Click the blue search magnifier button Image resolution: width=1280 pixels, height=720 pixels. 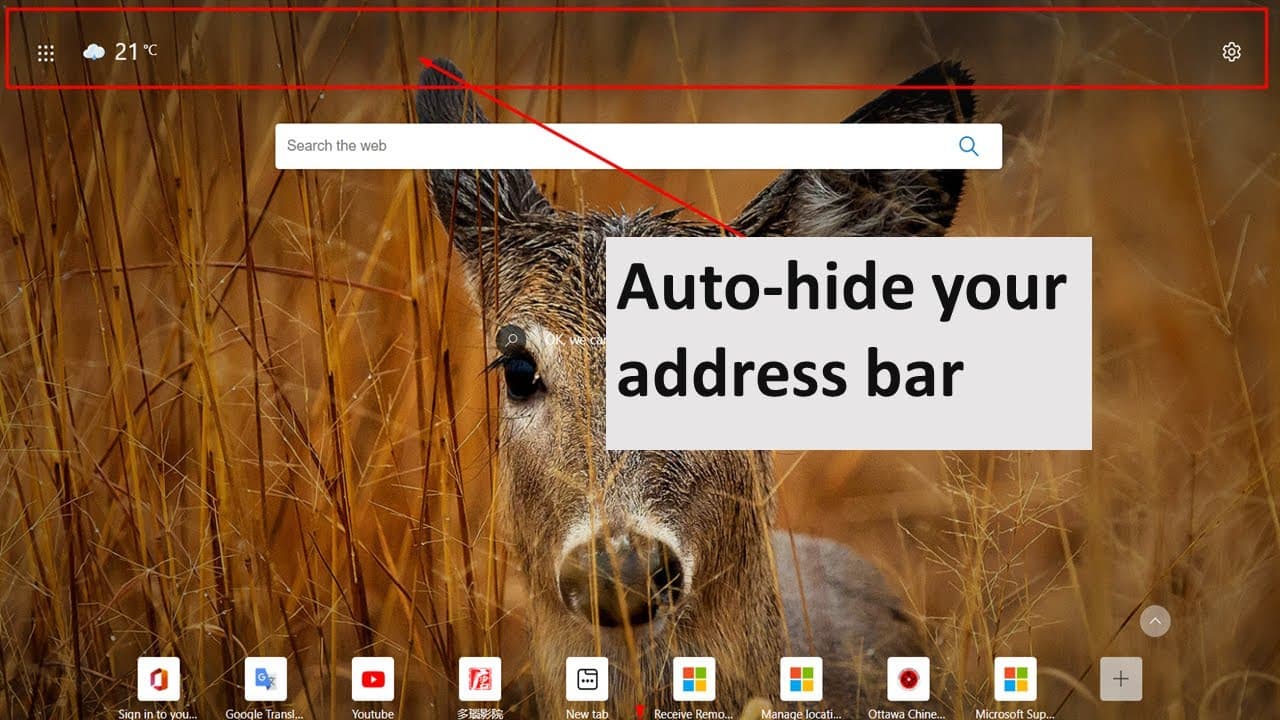coord(968,146)
